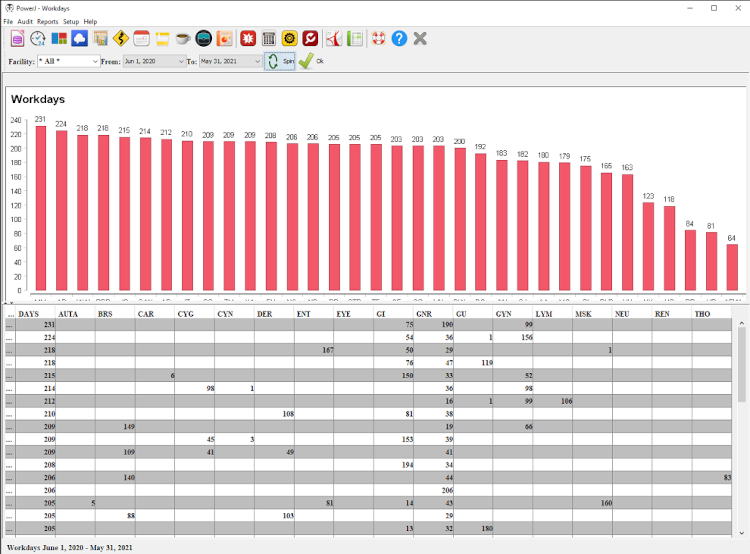Viewport: 750px width, 554px height.
Task: Sort by the DAYS column header
Action: tap(30, 314)
